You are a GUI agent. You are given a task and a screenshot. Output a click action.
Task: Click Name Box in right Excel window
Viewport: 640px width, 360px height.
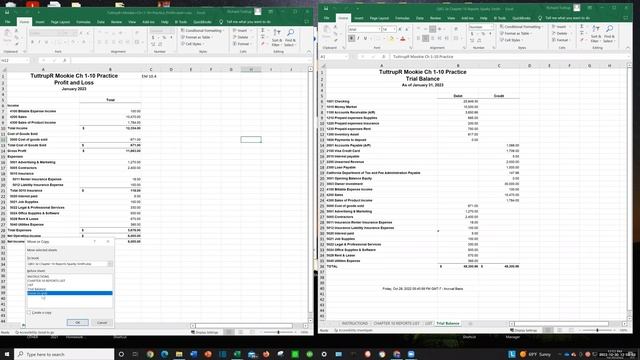[334, 57]
